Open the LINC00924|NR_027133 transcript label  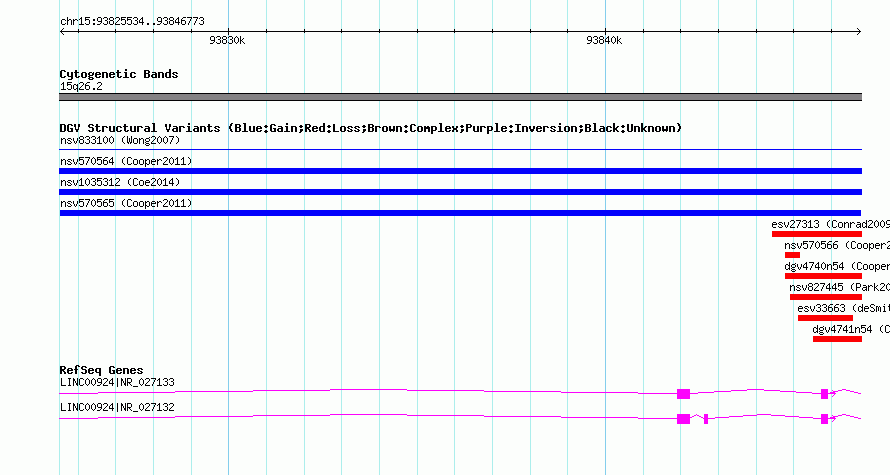pyautogui.click(x=117, y=382)
